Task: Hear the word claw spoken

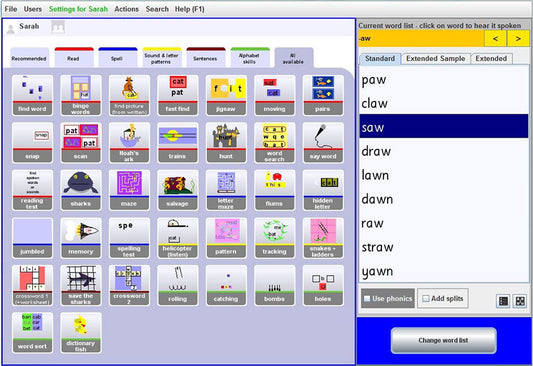Action: [x=444, y=103]
